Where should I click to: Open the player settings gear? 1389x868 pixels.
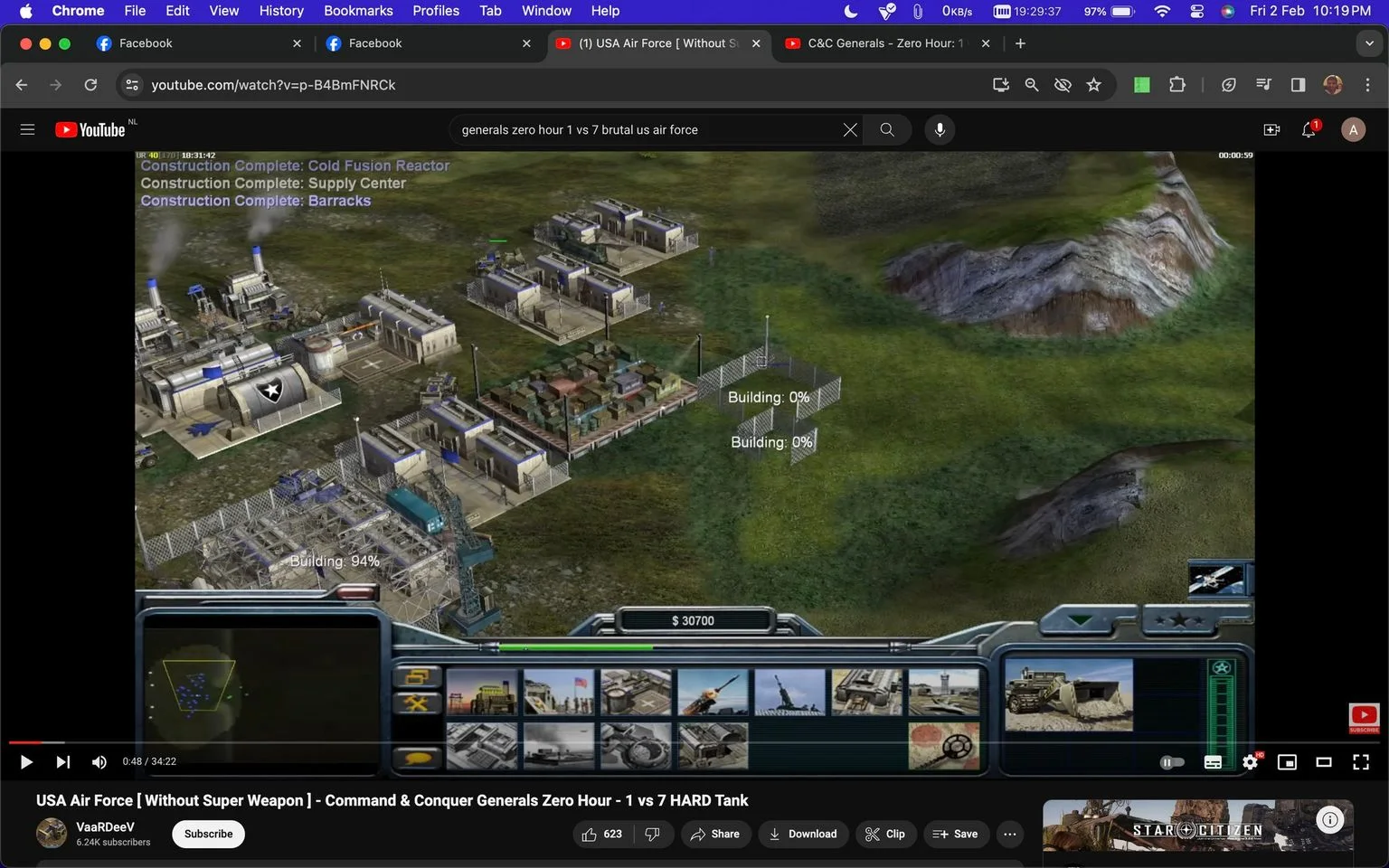[1251, 762]
